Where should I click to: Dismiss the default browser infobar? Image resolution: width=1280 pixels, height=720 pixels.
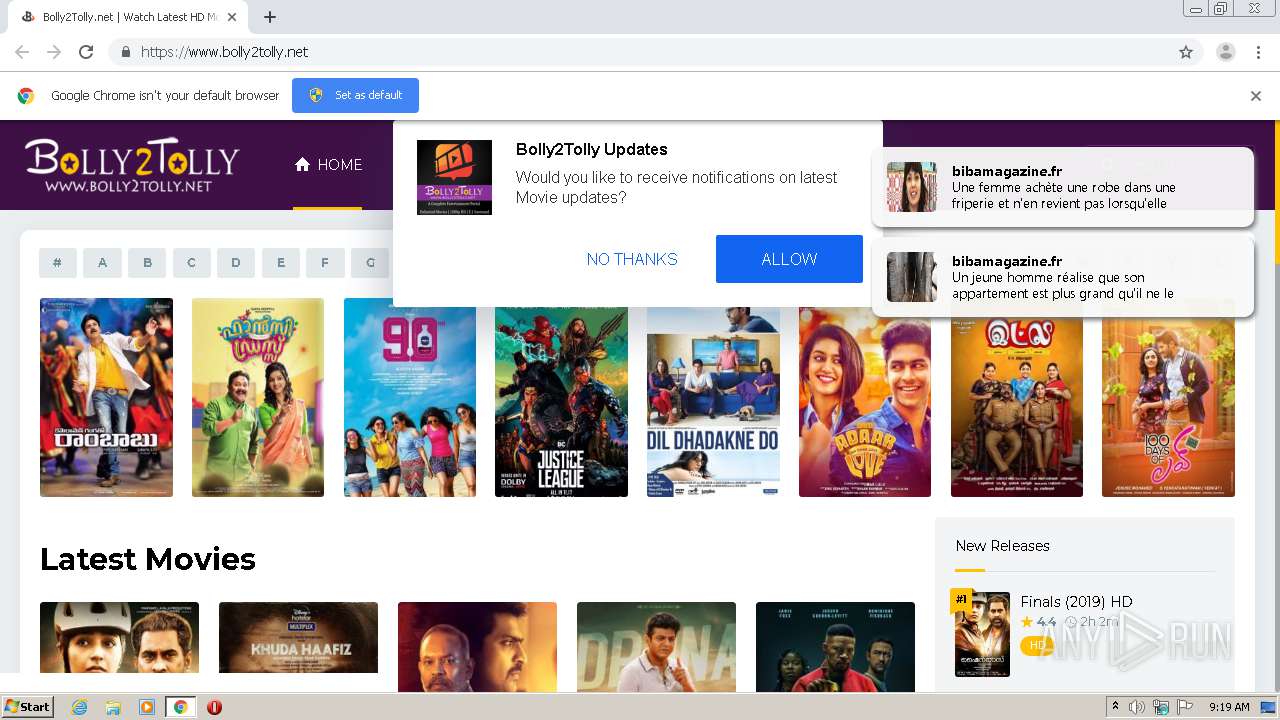[x=1256, y=96]
